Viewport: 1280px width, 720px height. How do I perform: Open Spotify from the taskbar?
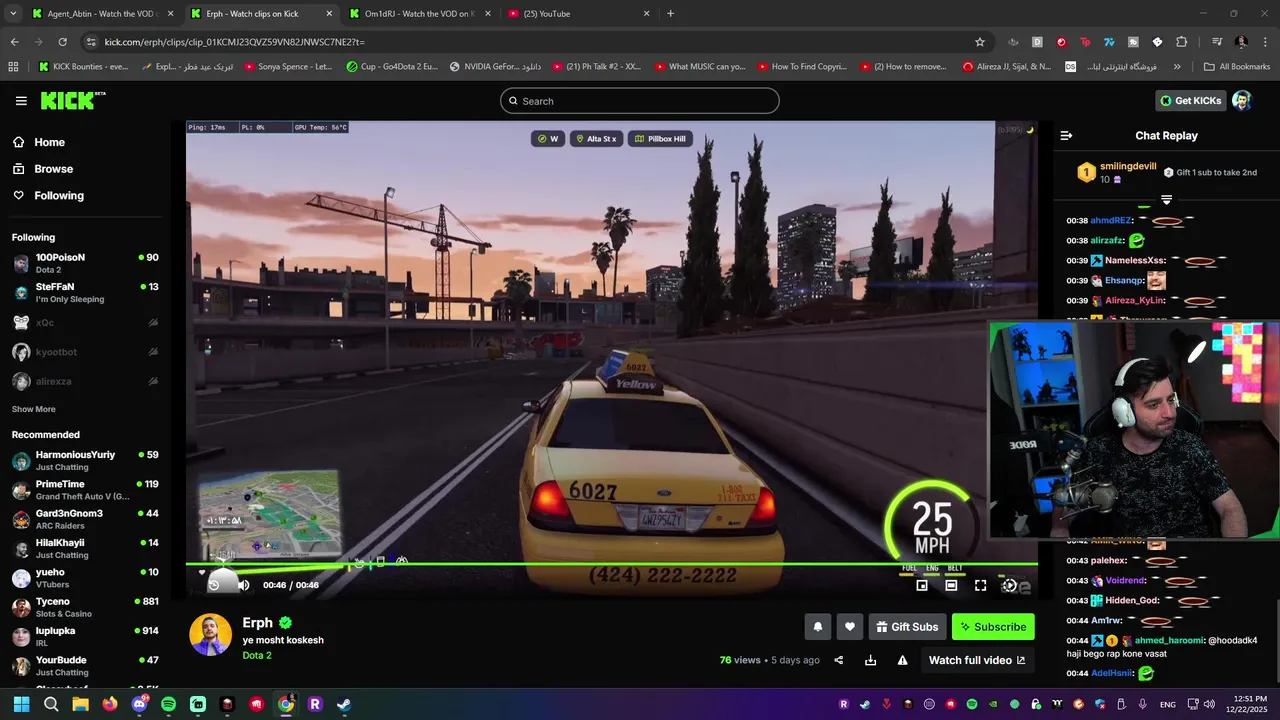(x=168, y=704)
